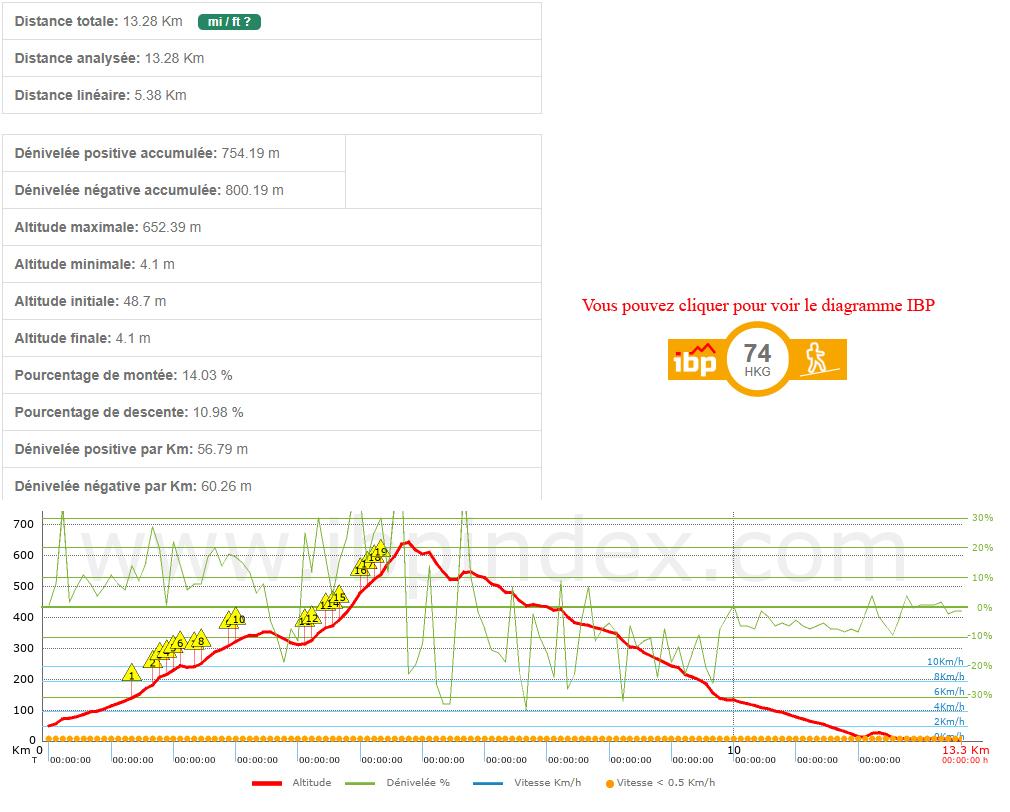Viewport: 1010px width, 812px height.
Task: Select waypoint marker 1 on the chart
Action: tap(131, 674)
